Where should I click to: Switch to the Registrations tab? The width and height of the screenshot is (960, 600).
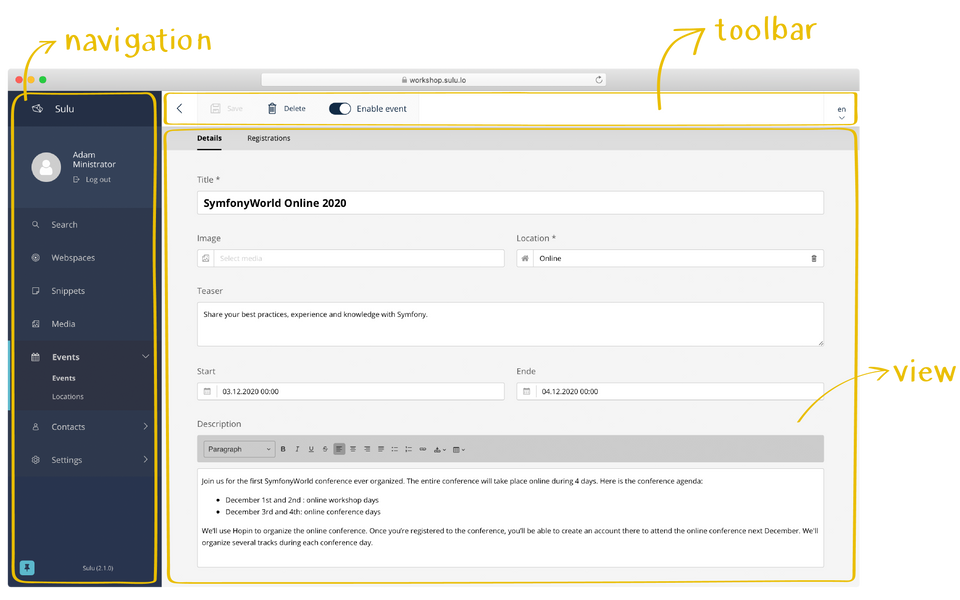(268, 138)
